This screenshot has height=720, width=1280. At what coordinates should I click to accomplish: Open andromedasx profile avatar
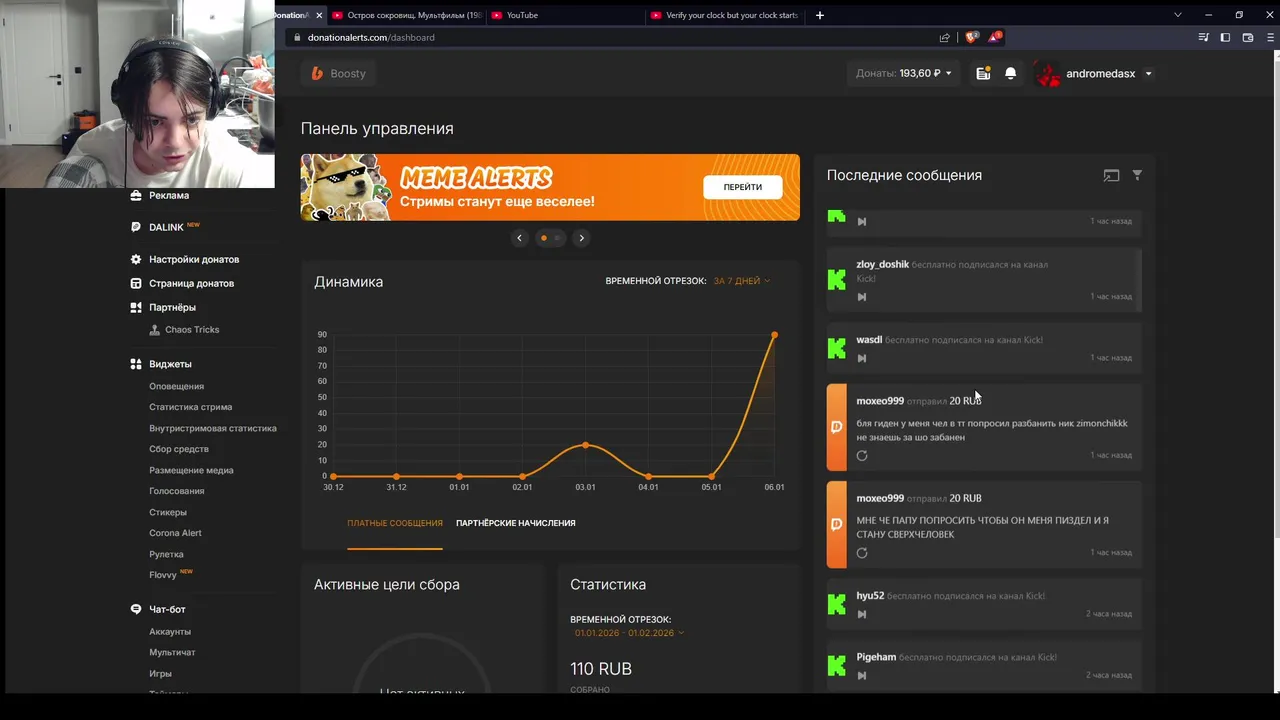(x=1048, y=74)
